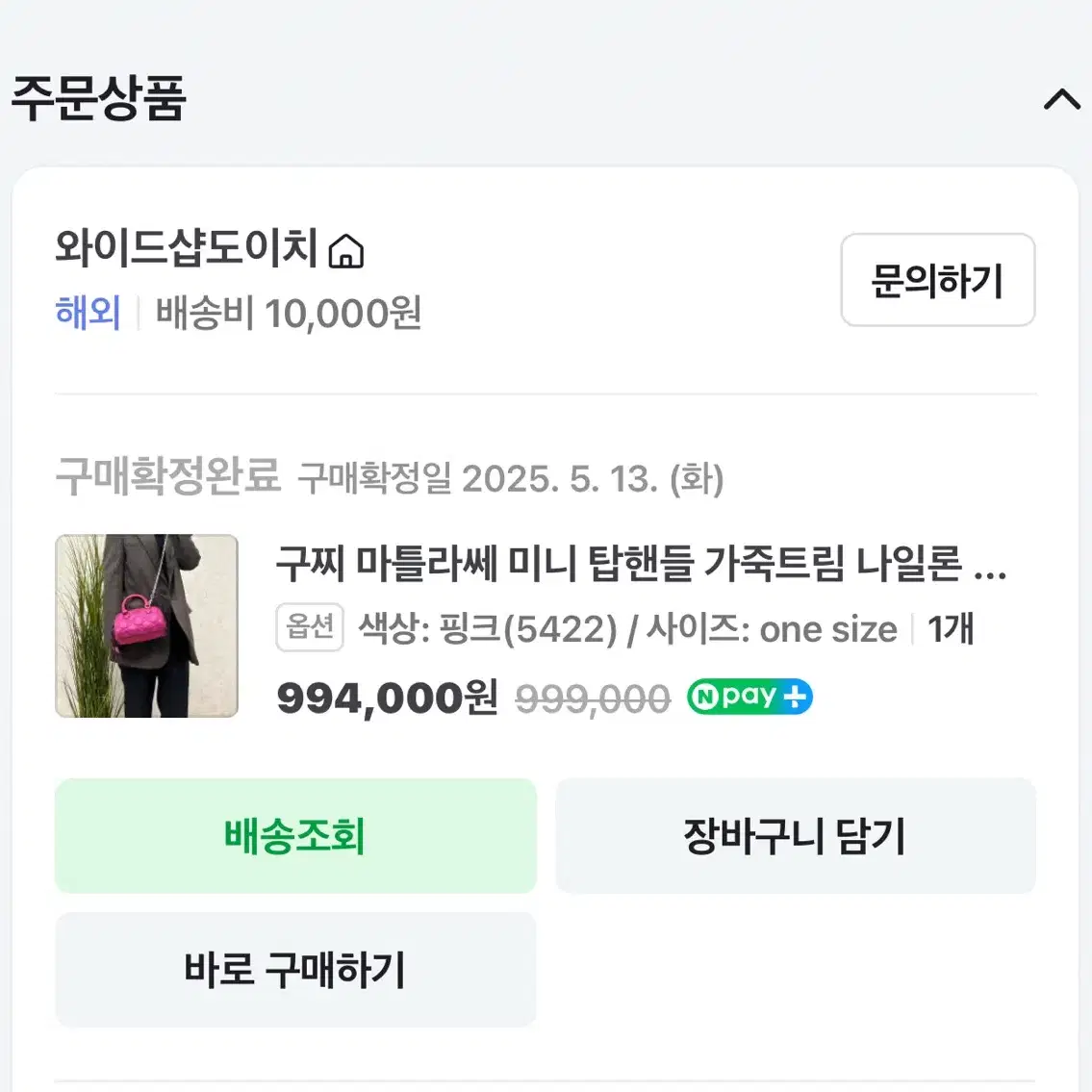Click the green gradient Npay pill badge

pyautogui.click(x=749, y=696)
